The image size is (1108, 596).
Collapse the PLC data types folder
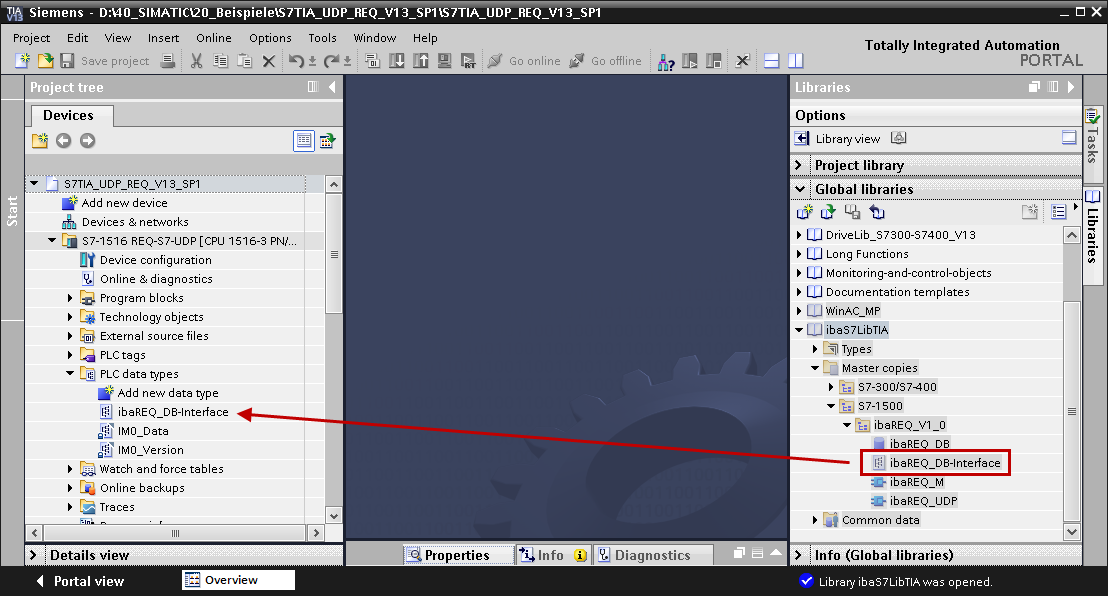(x=70, y=373)
